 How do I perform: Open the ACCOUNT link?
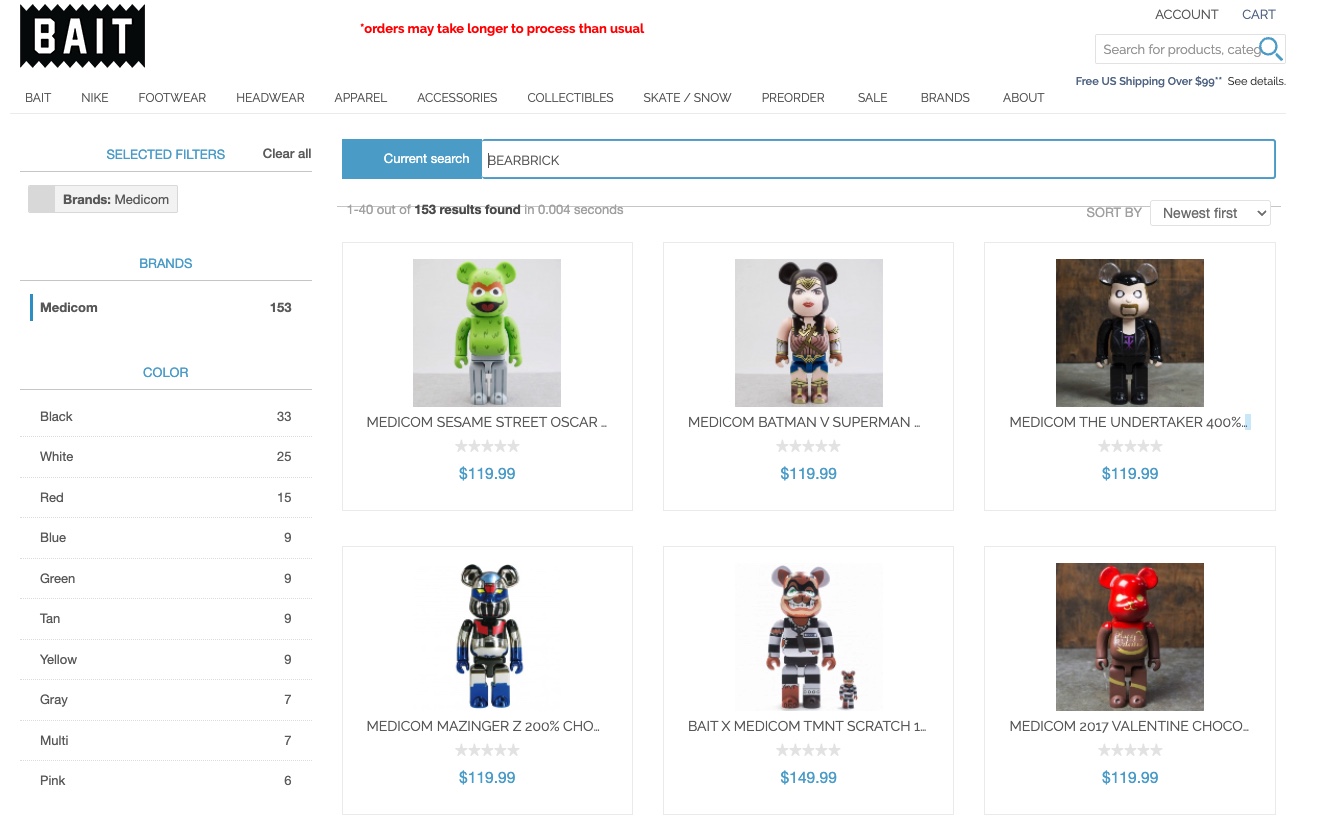tap(1186, 15)
